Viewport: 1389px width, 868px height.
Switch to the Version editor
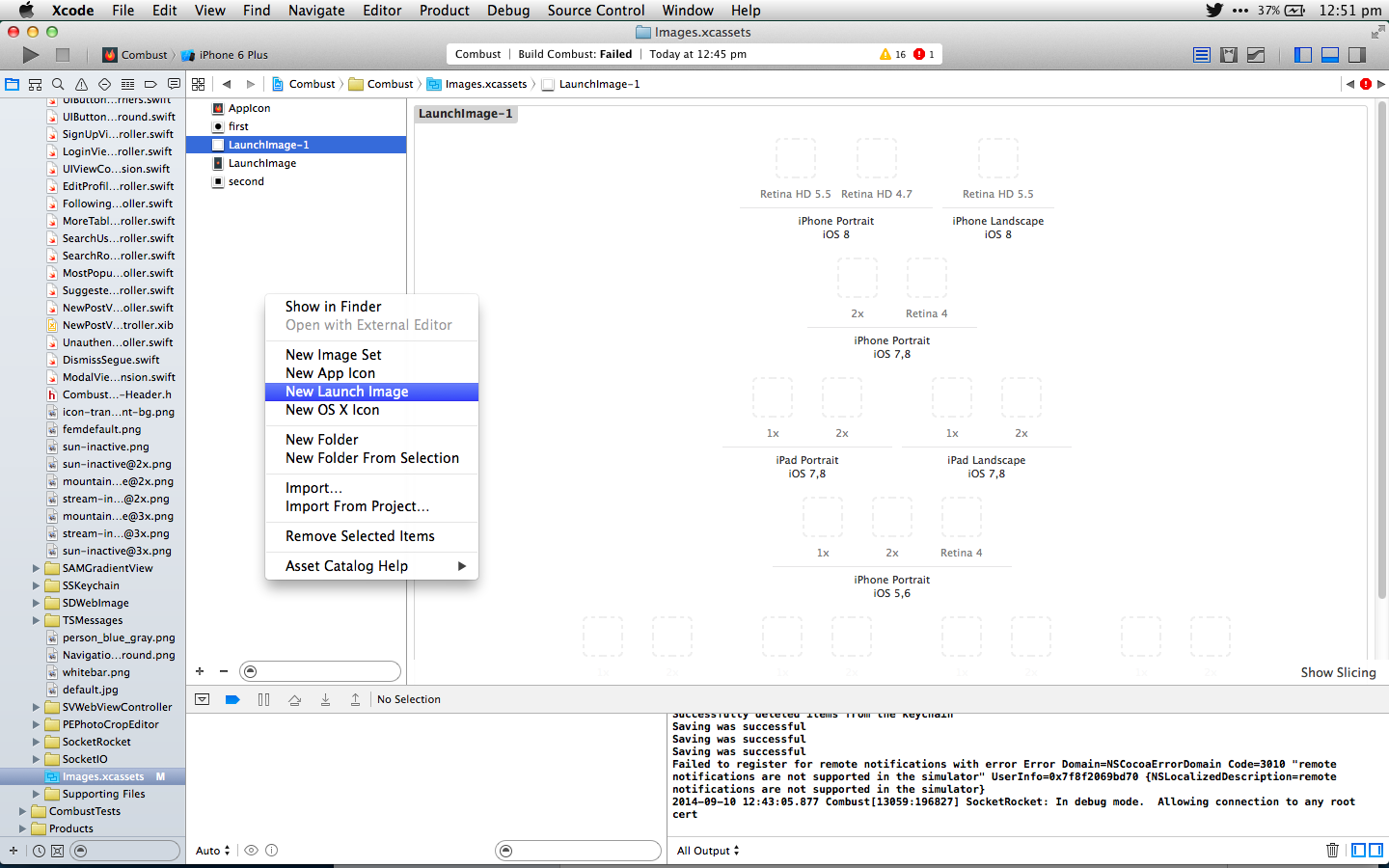(x=1256, y=55)
